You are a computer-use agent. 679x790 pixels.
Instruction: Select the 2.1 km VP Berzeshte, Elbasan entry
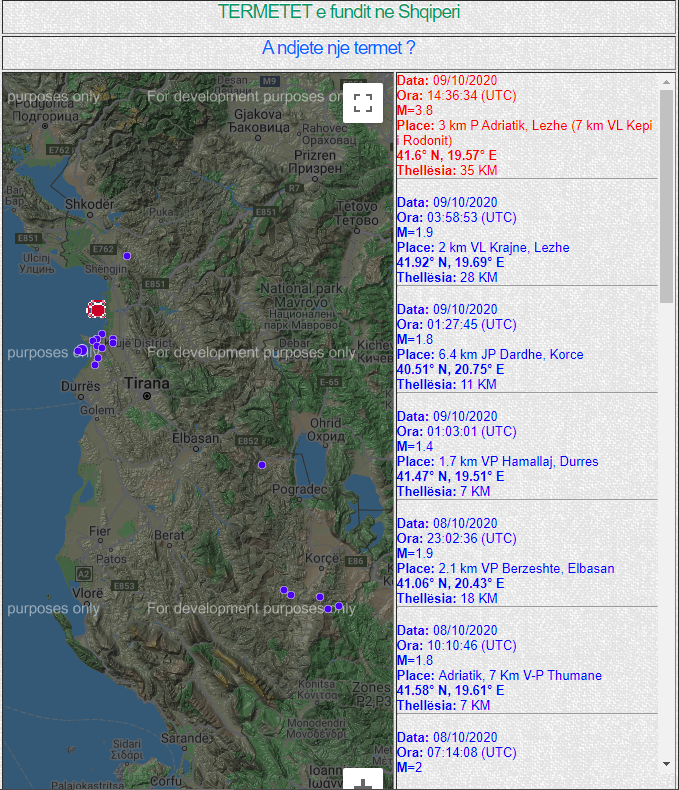click(x=526, y=561)
